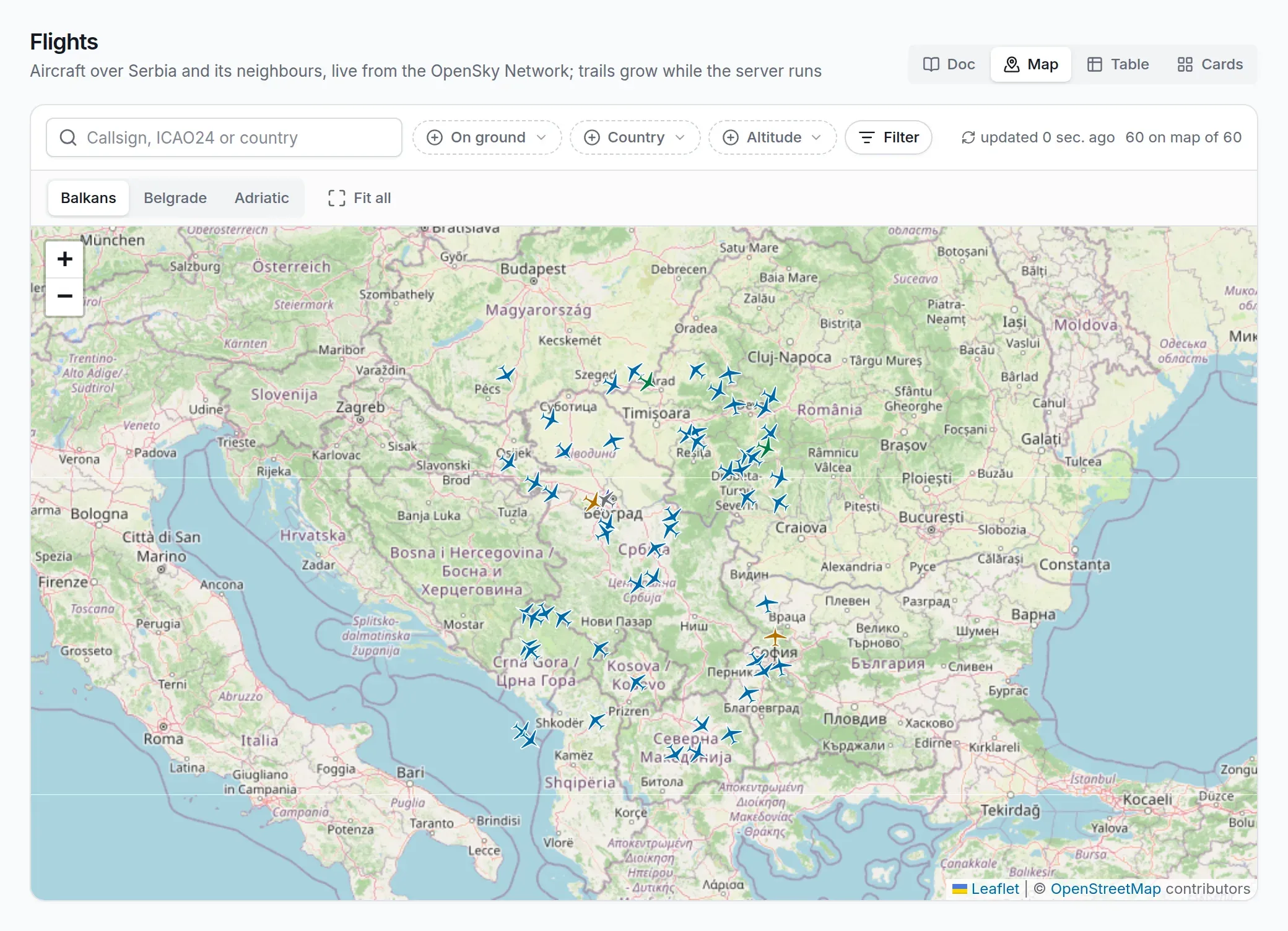This screenshot has height=931, width=1288.
Task: Select the Balkans region preset
Action: [89, 198]
